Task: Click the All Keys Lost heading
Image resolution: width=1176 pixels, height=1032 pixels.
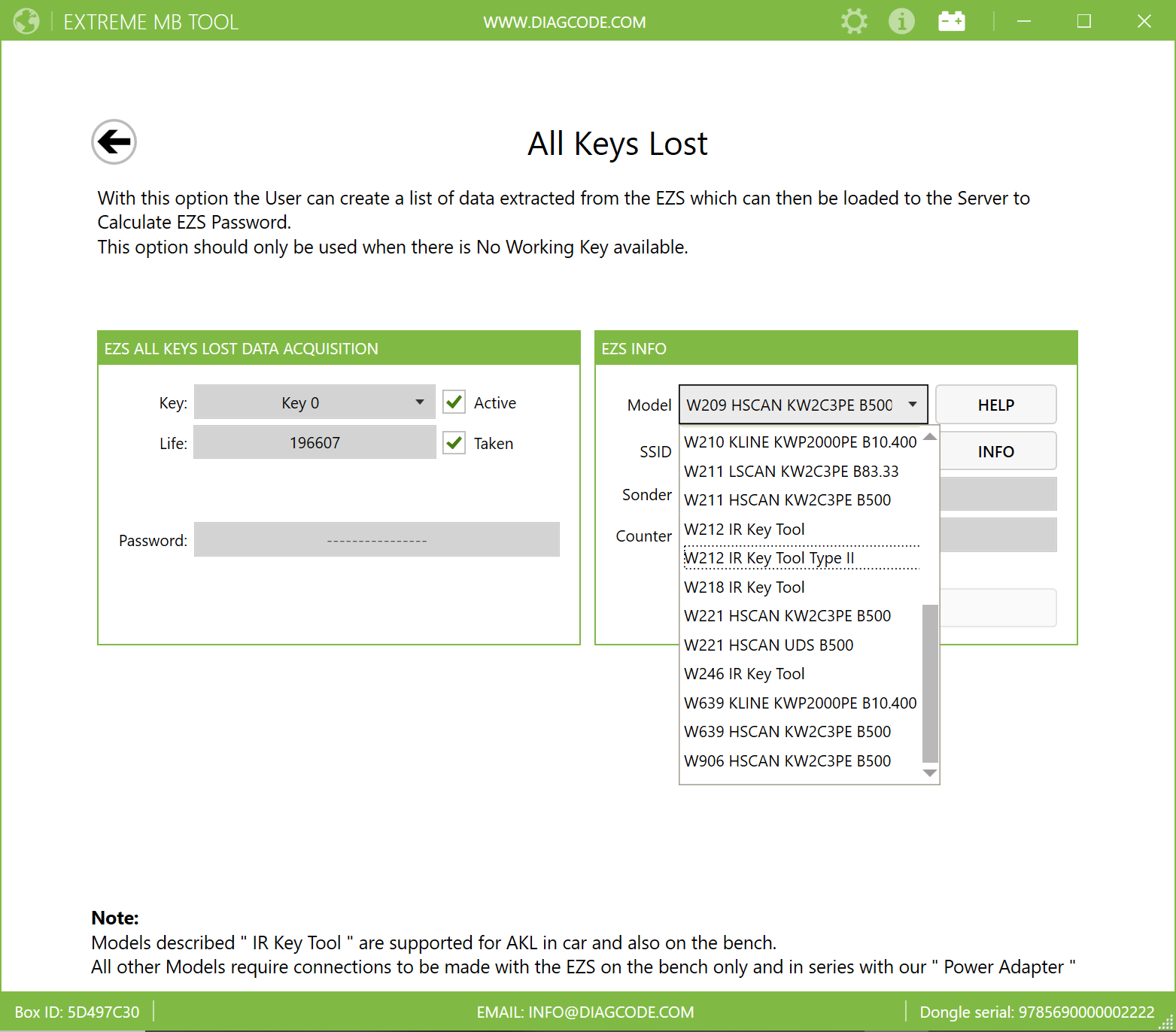Action: tap(618, 144)
